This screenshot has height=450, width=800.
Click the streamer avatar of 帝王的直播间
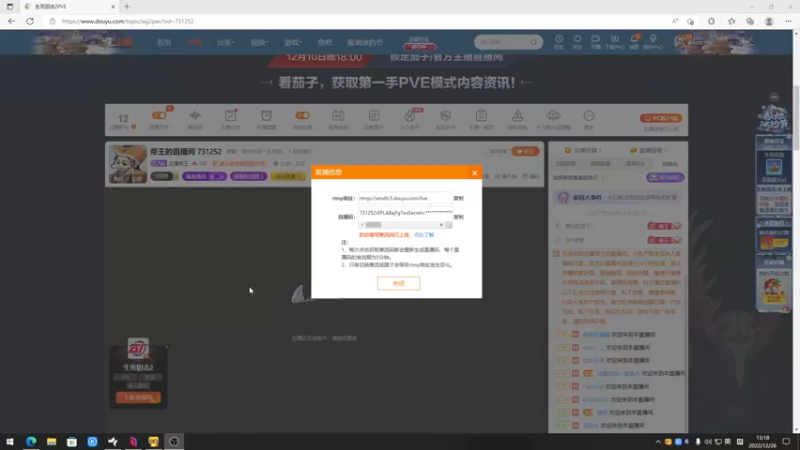128,164
